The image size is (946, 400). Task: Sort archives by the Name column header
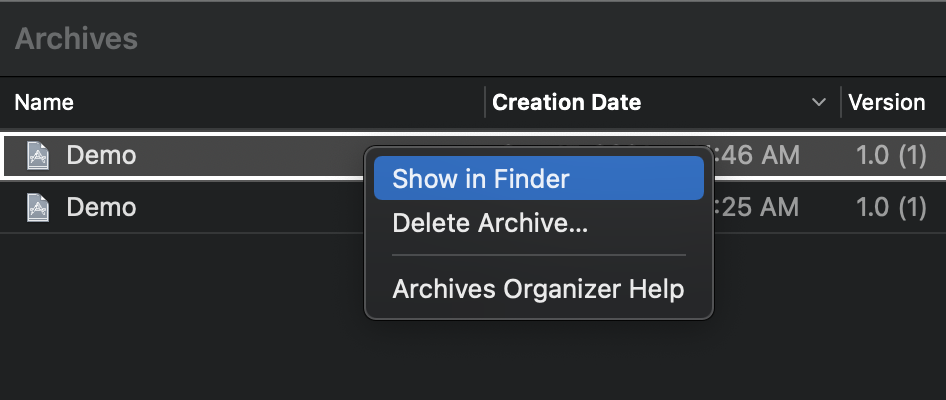point(44,102)
